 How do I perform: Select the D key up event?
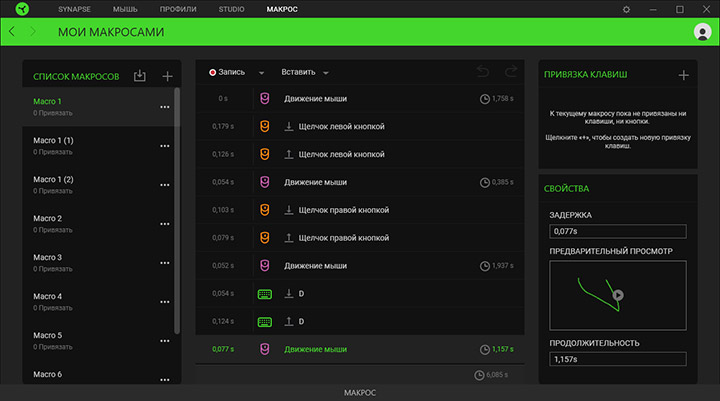[x=360, y=322]
